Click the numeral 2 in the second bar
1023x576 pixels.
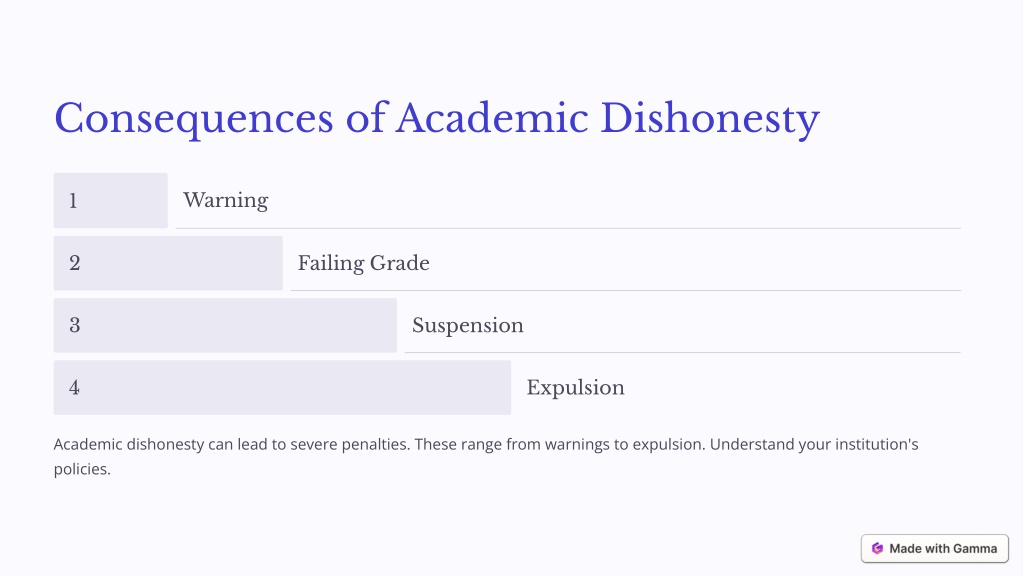point(74,263)
